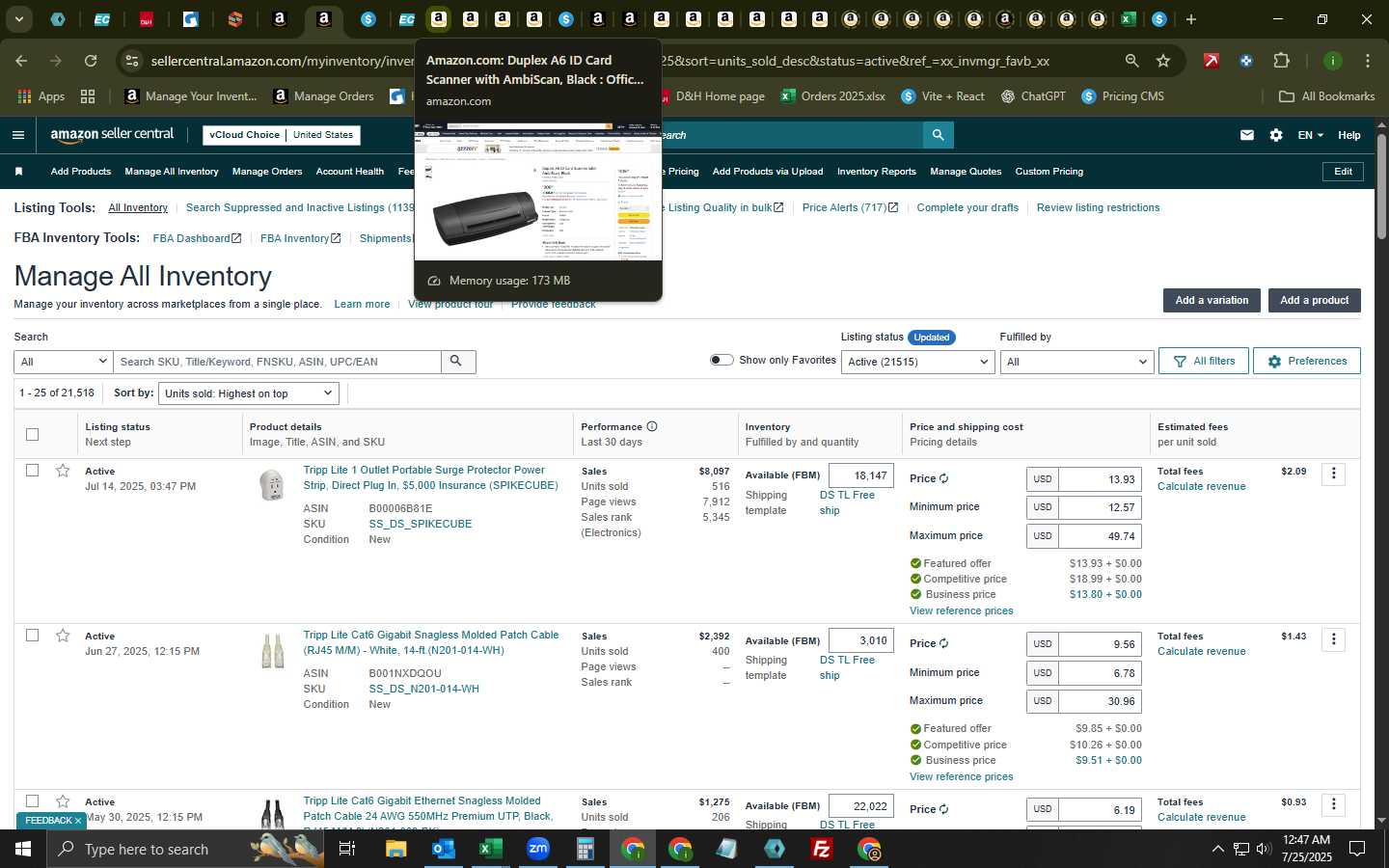Bookmark this page with star icon

click(x=1163, y=61)
